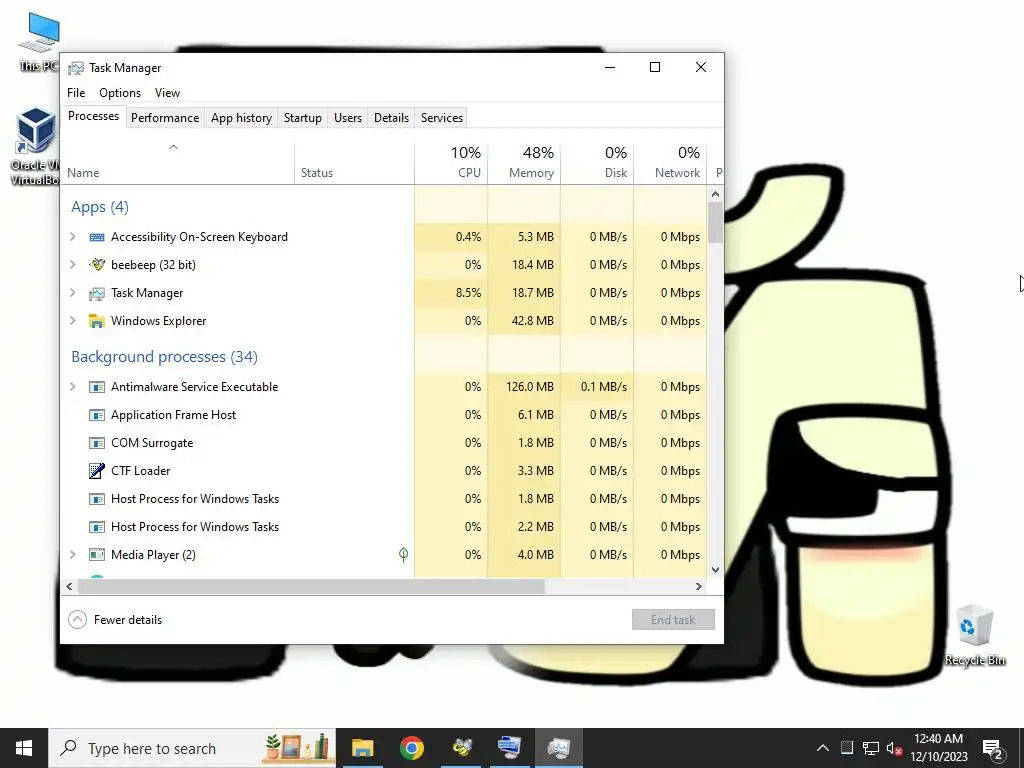Select the first Host Process for Windows Tasks row
1024x768 pixels.
[384, 499]
